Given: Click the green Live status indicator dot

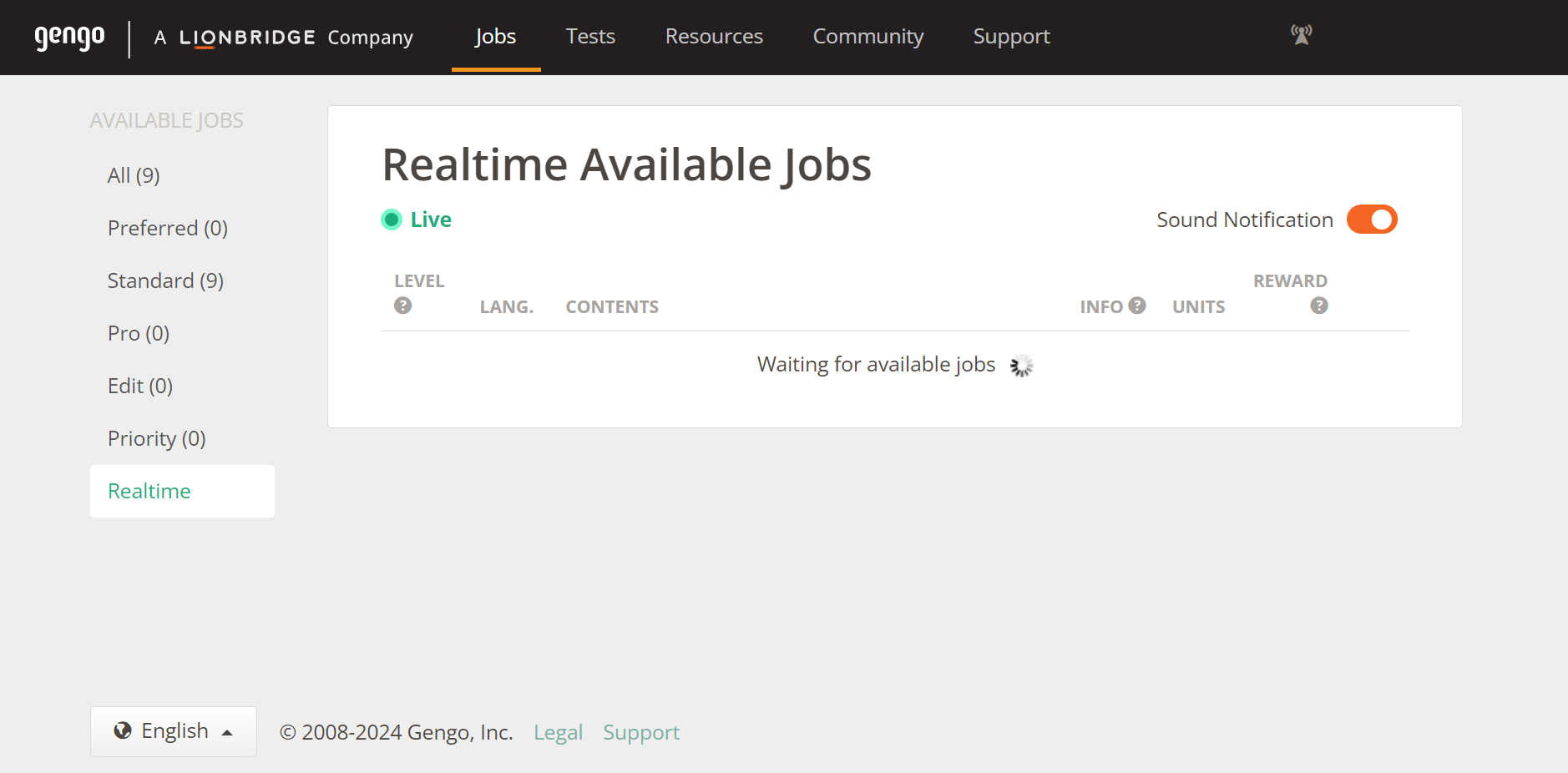Looking at the screenshot, I should tap(392, 220).
